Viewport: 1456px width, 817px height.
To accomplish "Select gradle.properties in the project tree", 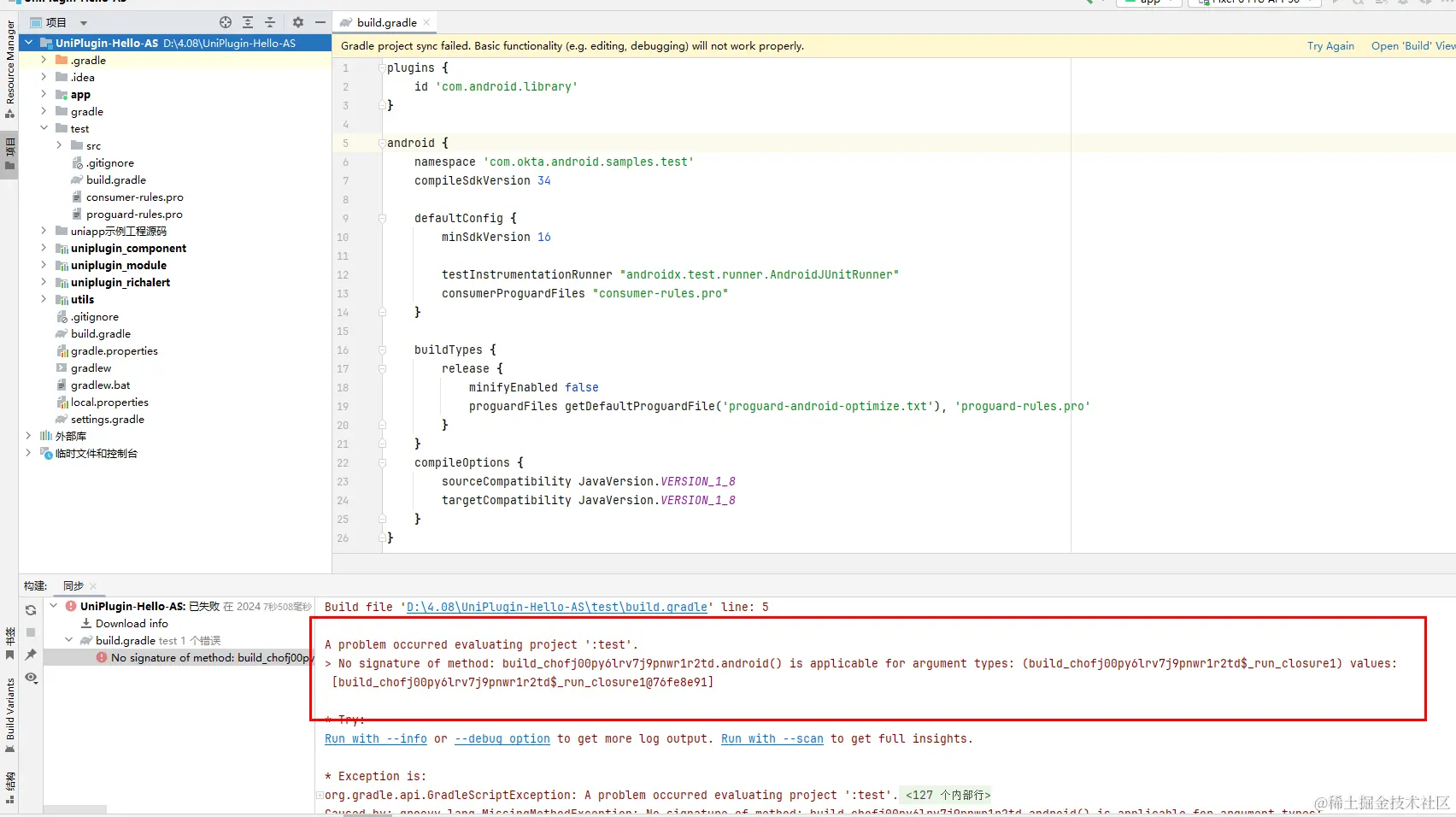I will [x=114, y=350].
